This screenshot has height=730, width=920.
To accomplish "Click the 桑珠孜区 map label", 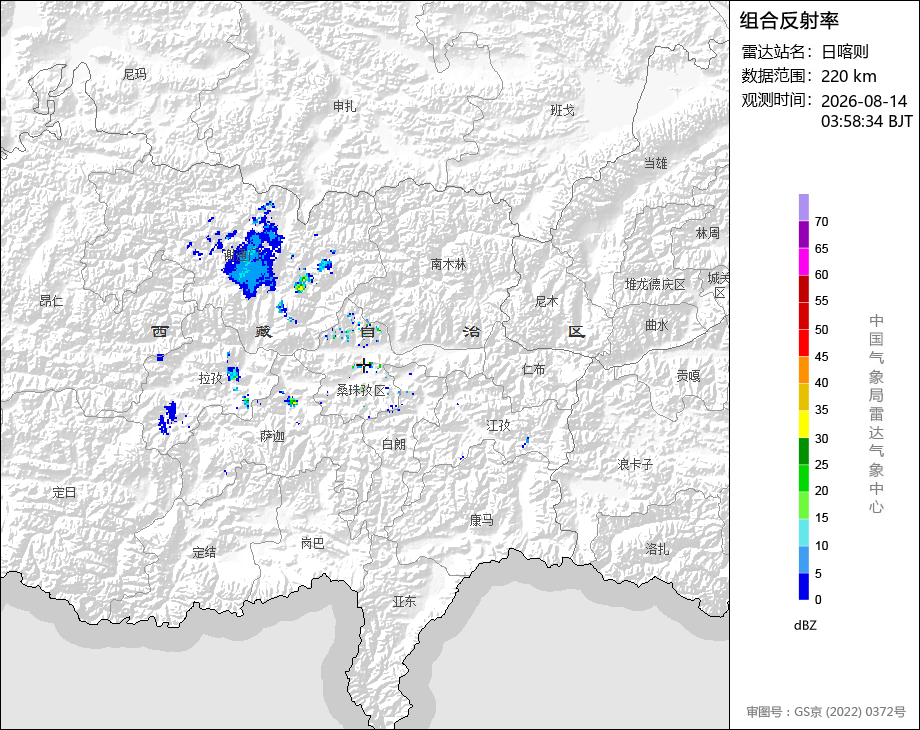I will pyautogui.click(x=361, y=391).
